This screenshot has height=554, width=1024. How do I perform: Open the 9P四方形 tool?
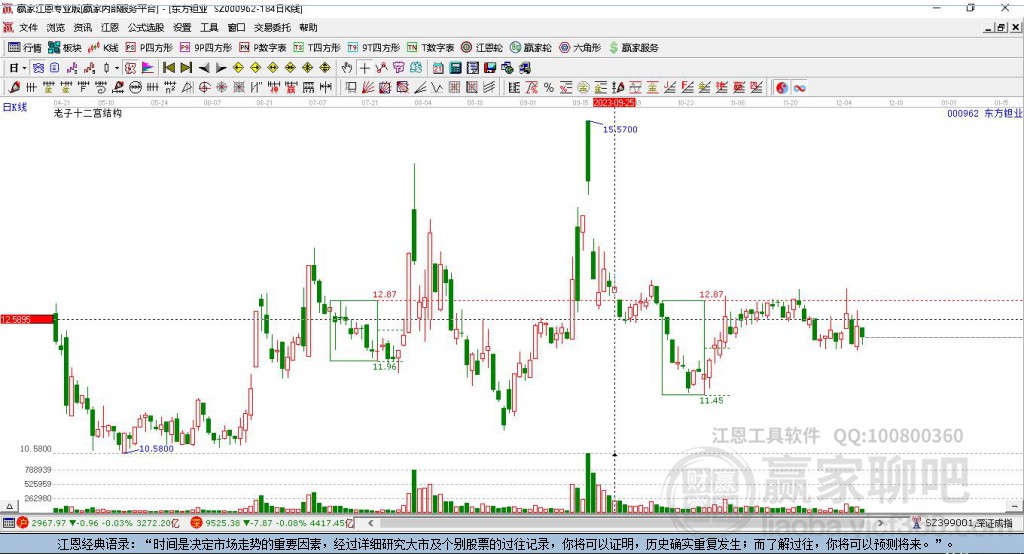pos(206,48)
